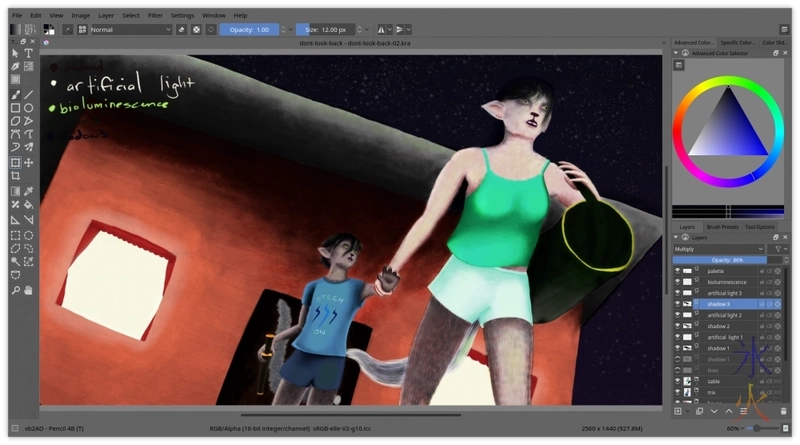Select the artificial light 2 layer

[724, 315]
